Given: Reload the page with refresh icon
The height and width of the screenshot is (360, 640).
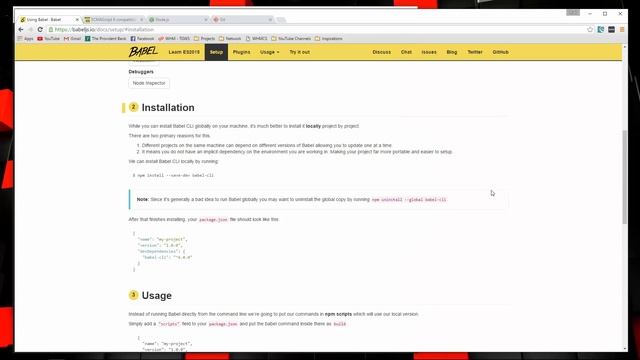Looking at the screenshot, I should coord(40,29).
